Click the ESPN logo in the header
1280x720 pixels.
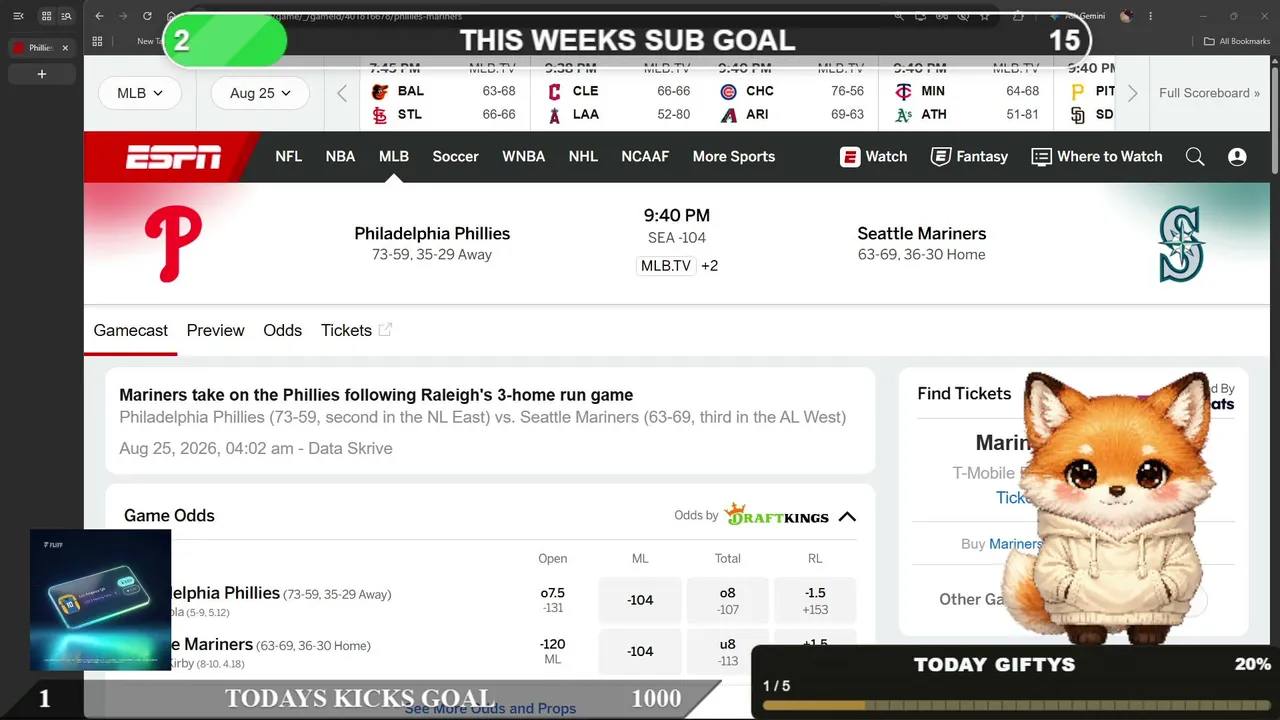(173, 156)
